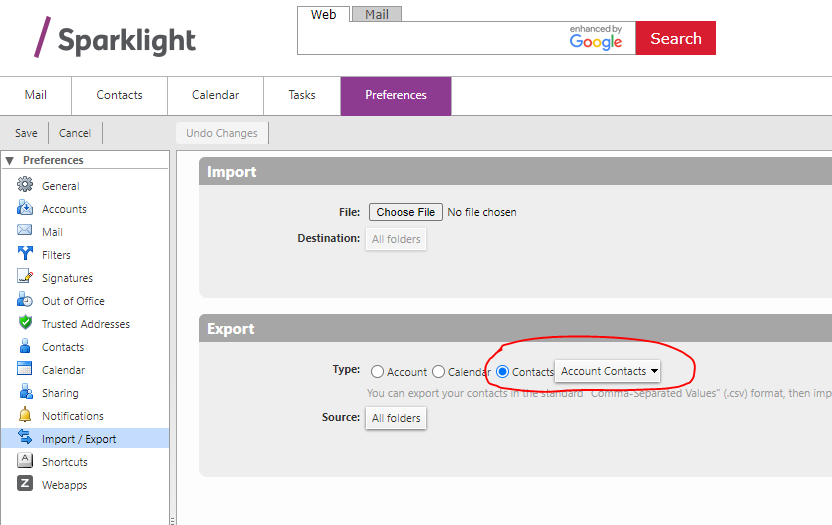The width and height of the screenshot is (832, 525).
Task: Click the Import / Export arrows icon
Action: click(25, 437)
